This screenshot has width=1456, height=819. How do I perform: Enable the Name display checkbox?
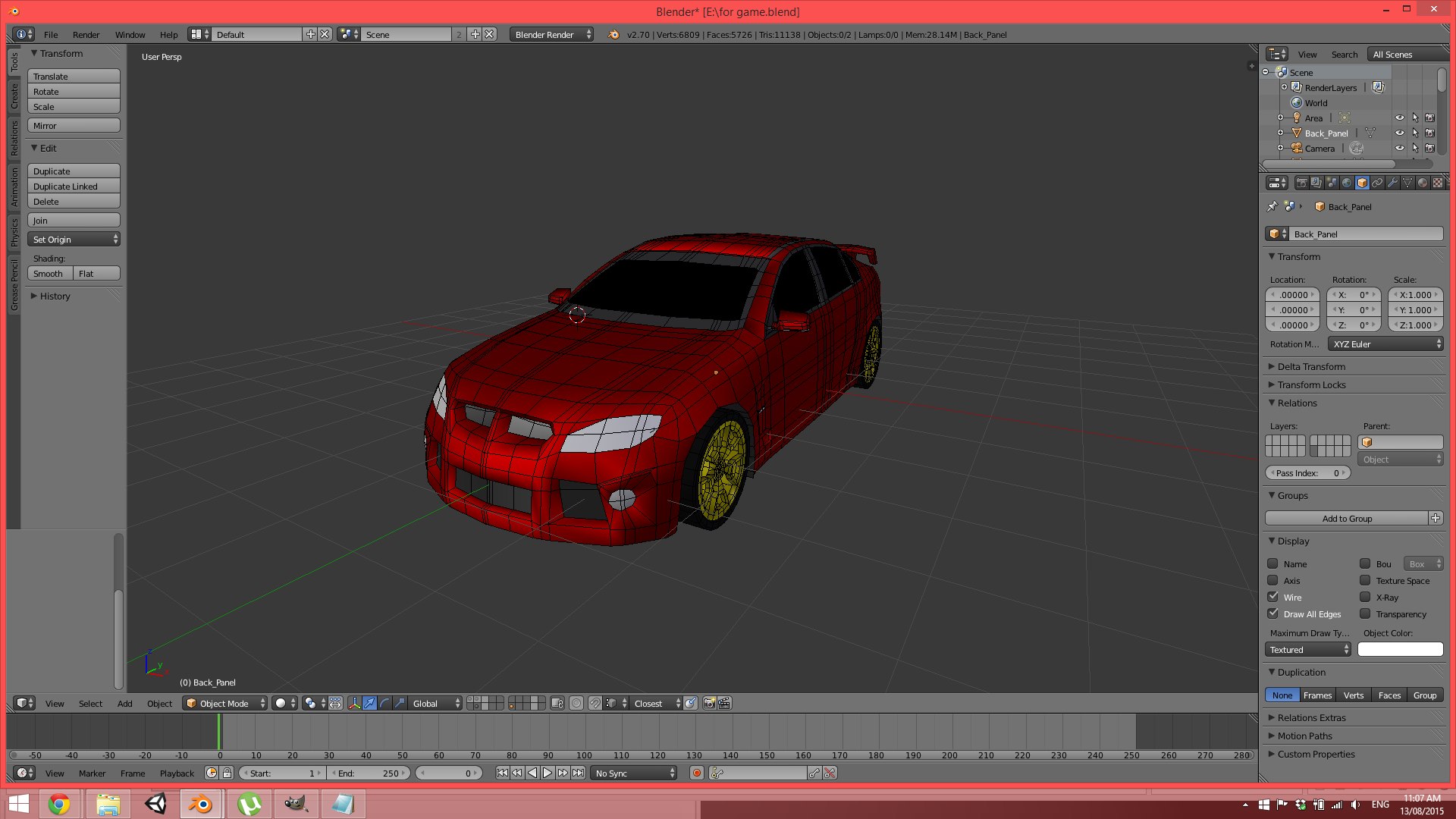point(1272,563)
